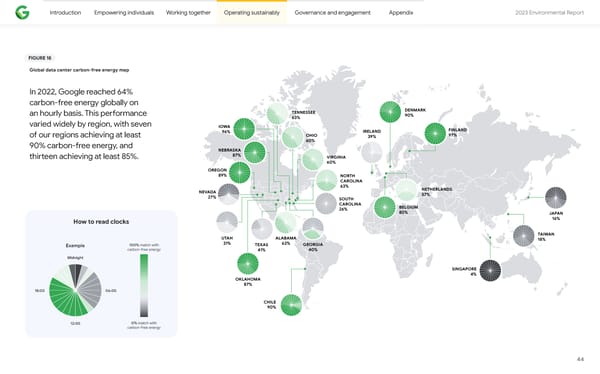Click the Nevada clock icon
Screen dimensions: 600x374
click(x=228, y=194)
